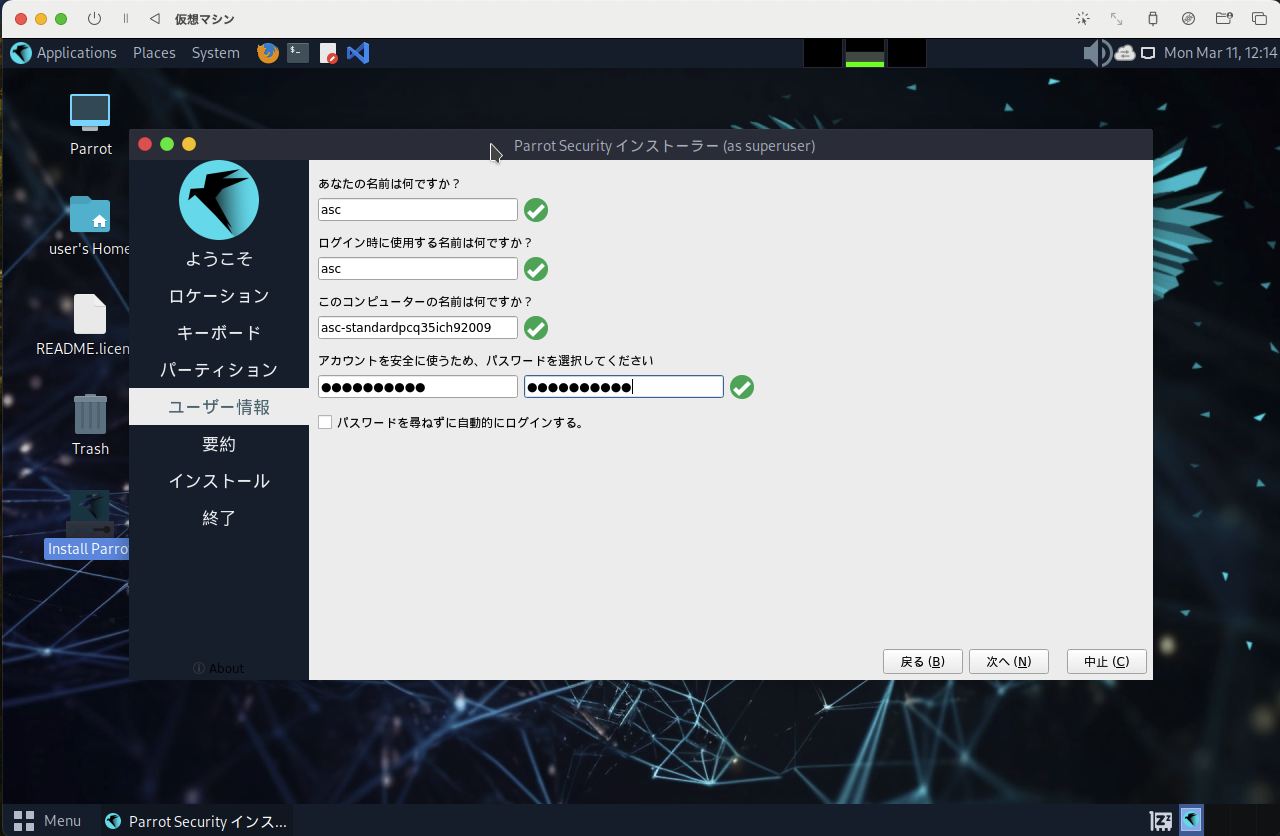
Task: Click the green checkmark beside password fields
Action: coord(742,387)
